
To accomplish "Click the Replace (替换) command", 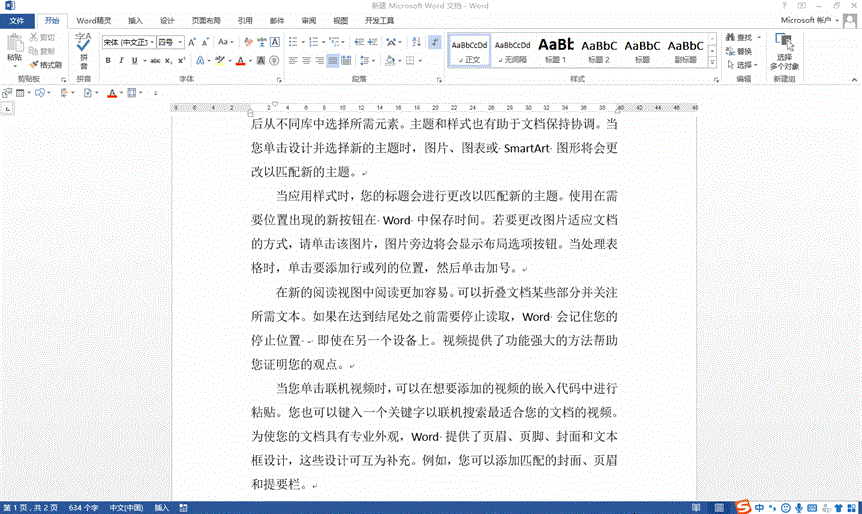I will pyautogui.click(x=742, y=51).
